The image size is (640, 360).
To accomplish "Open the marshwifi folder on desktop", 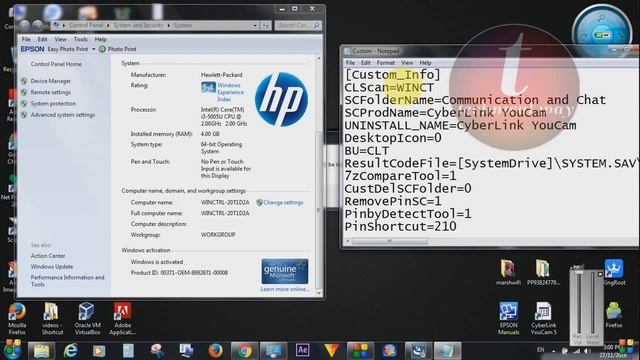I will coord(508,271).
